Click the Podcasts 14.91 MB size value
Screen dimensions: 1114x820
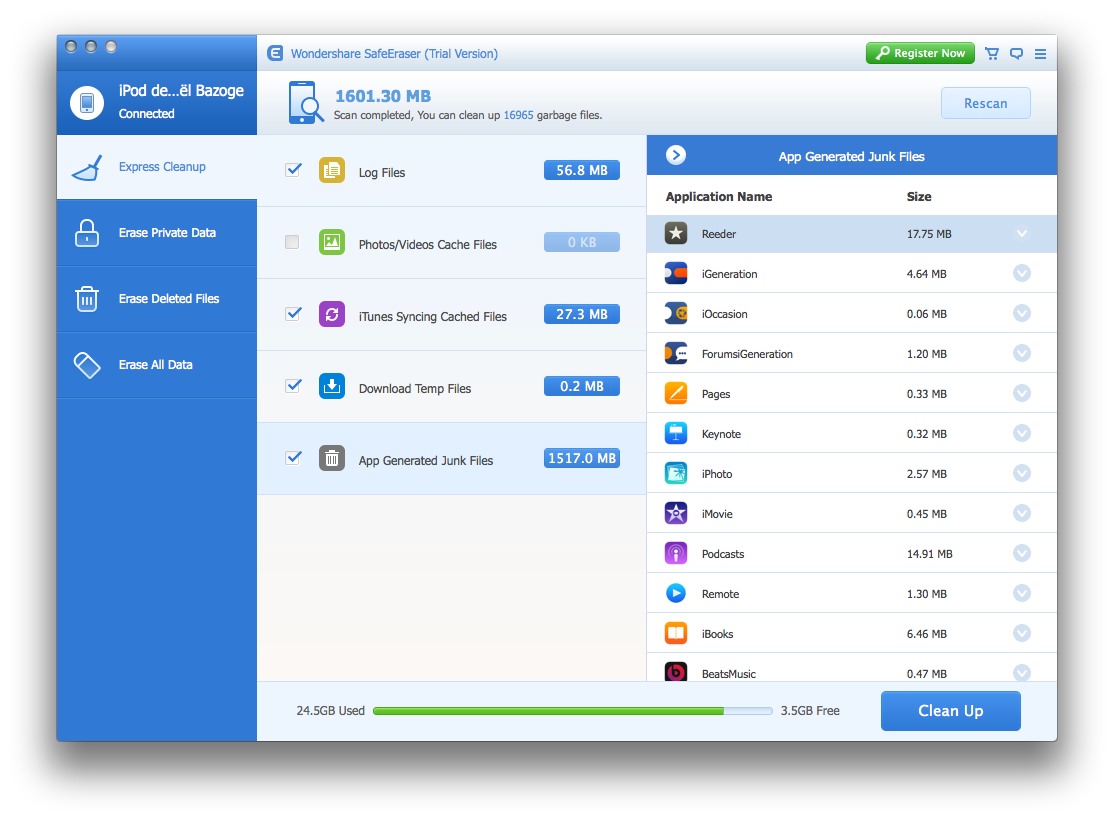929,554
